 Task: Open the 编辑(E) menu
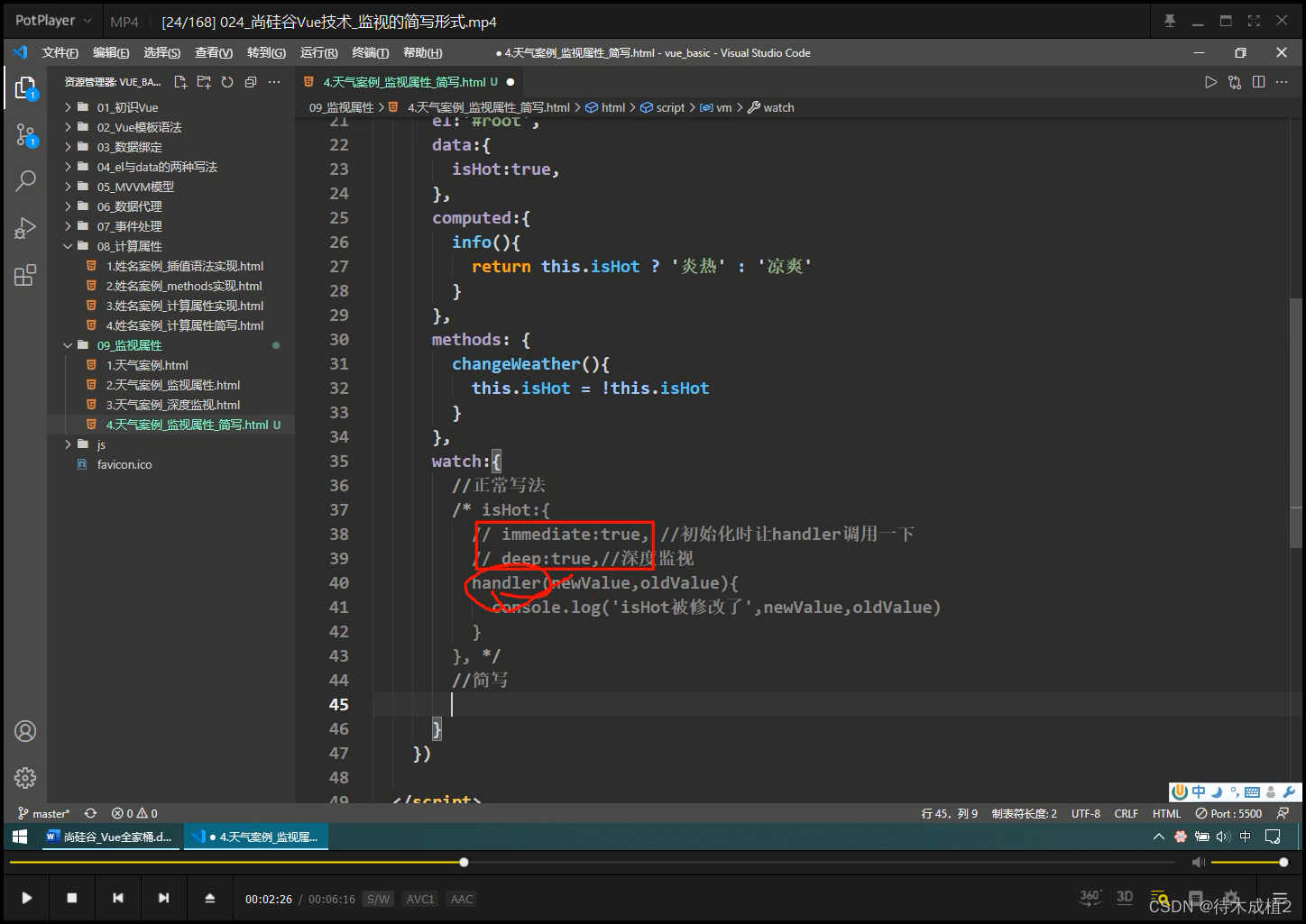(x=111, y=53)
